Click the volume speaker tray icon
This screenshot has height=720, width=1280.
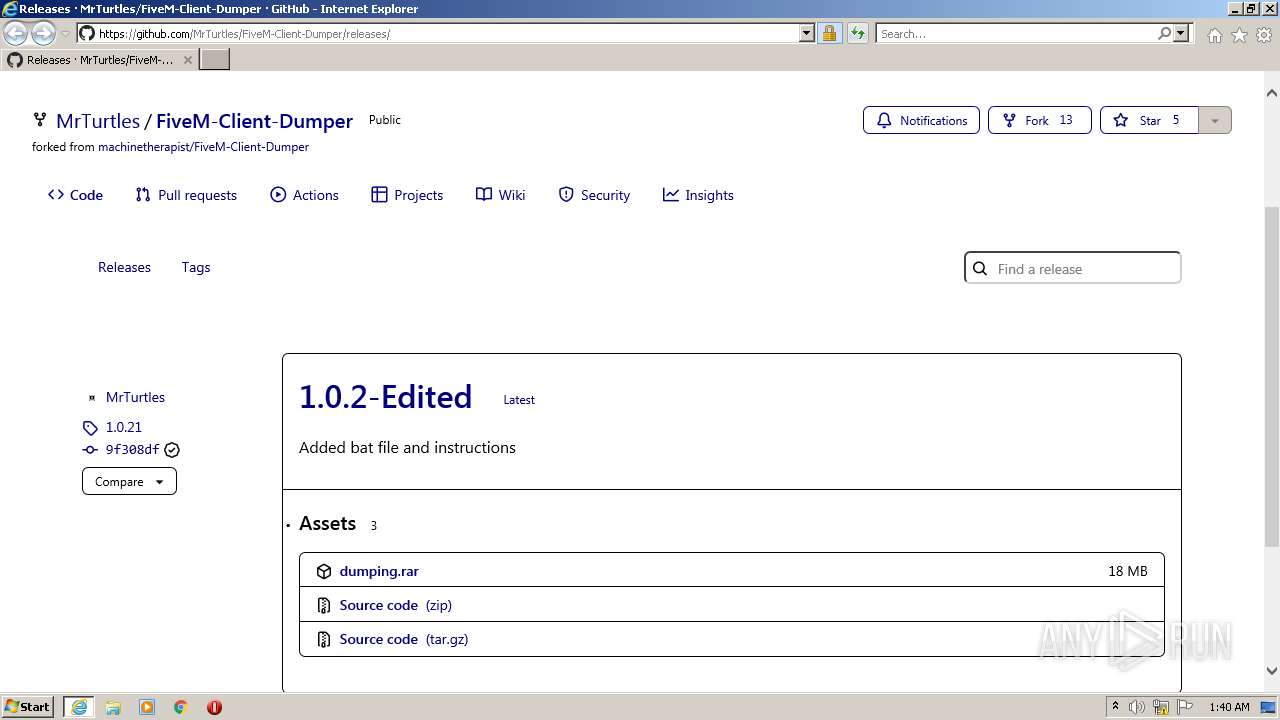[x=1137, y=707]
